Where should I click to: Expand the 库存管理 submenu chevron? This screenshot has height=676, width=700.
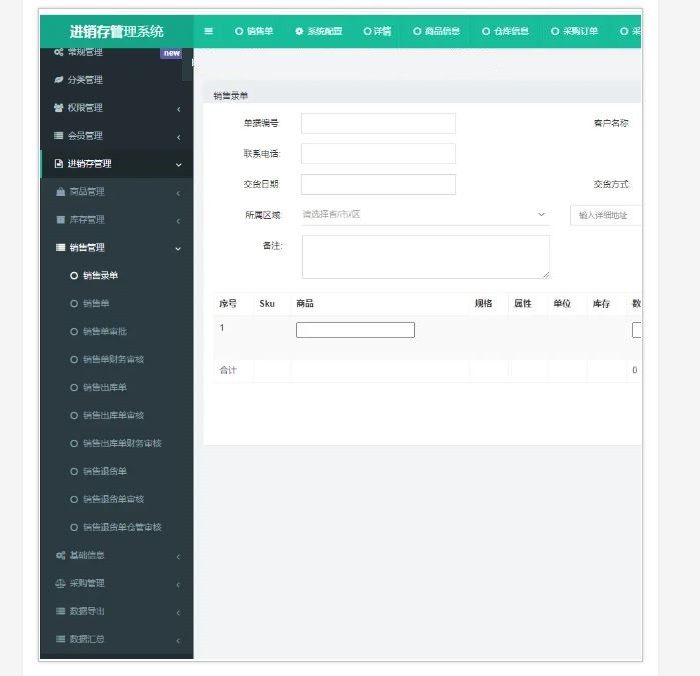[x=179, y=221]
